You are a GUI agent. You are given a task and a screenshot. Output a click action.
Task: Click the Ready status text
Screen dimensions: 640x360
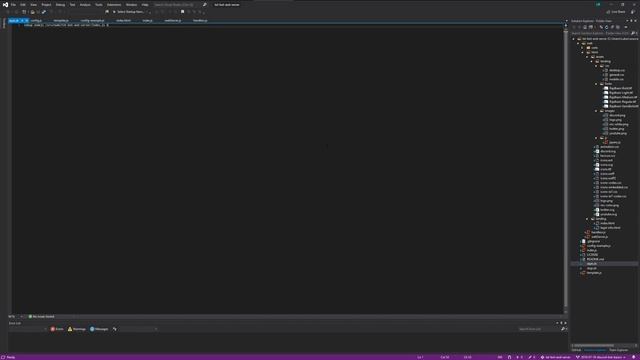[11, 357]
